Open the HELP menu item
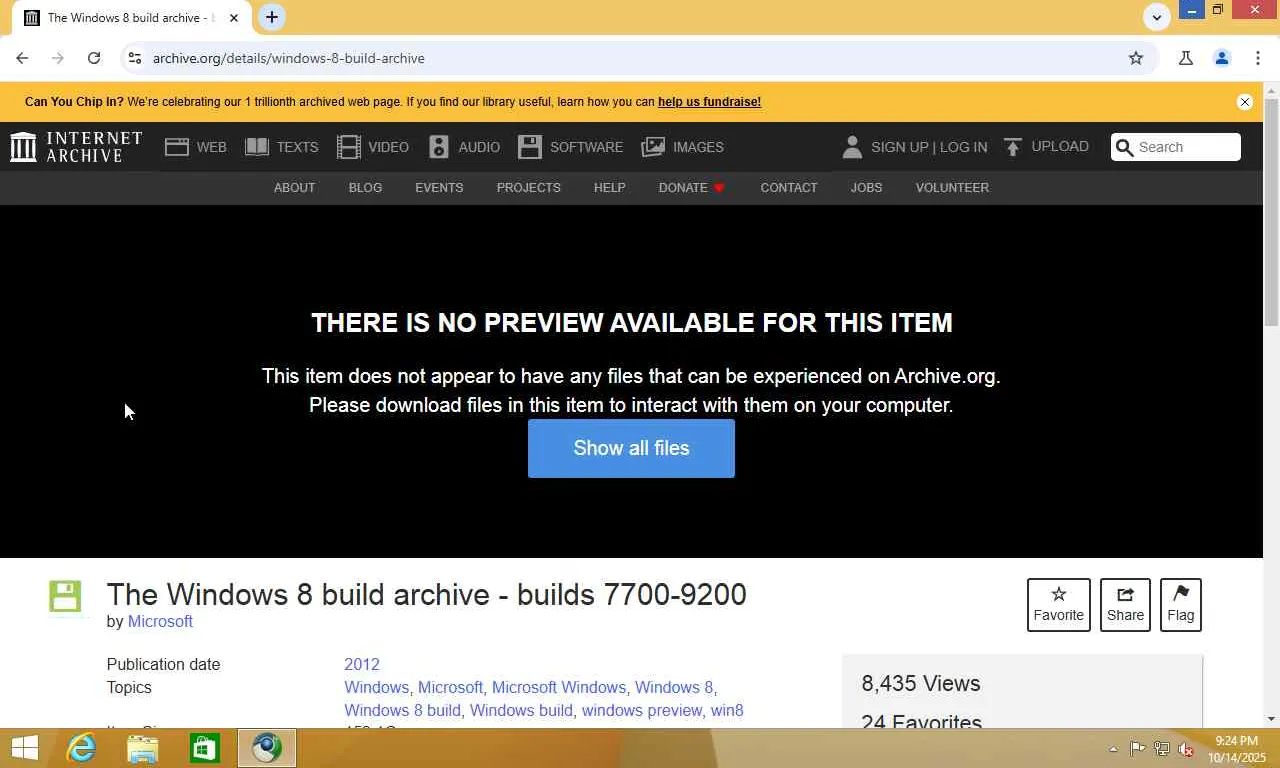This screenshot has height=768, width=1280. [610, 188]
